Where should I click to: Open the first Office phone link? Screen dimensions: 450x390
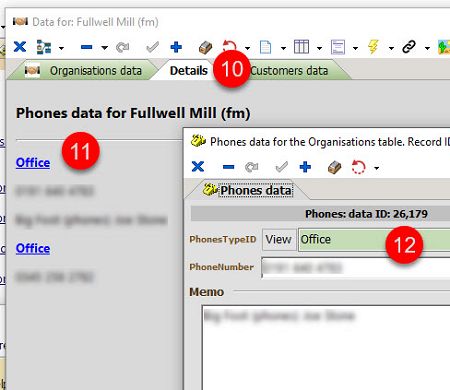33,163
